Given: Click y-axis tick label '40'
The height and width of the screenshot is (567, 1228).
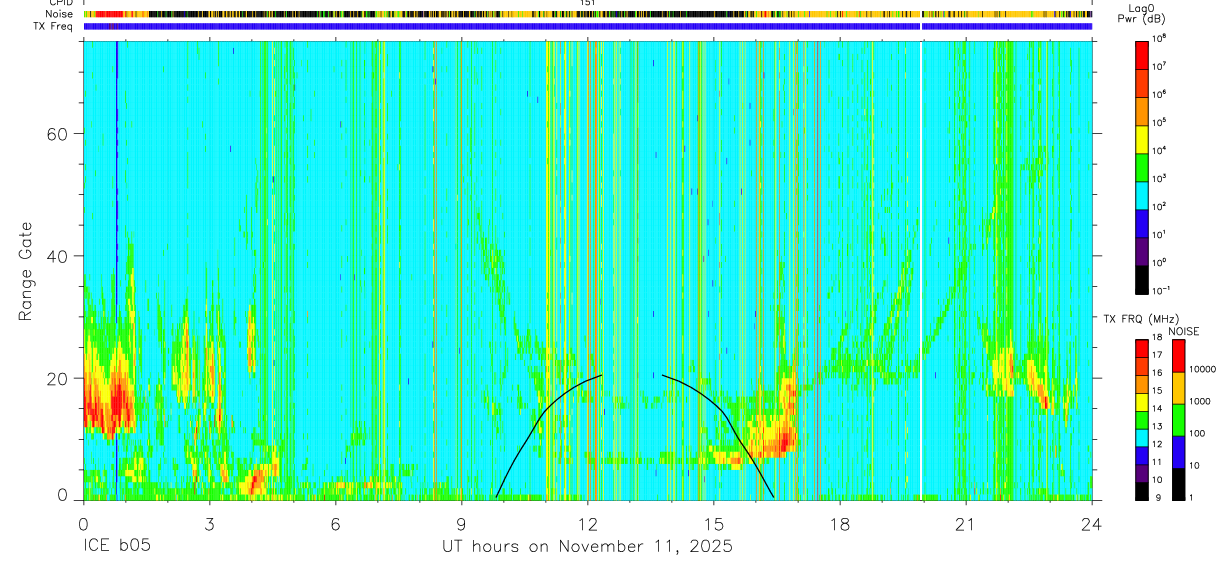Looking at the screenshot, I should (x=59, y=256).
